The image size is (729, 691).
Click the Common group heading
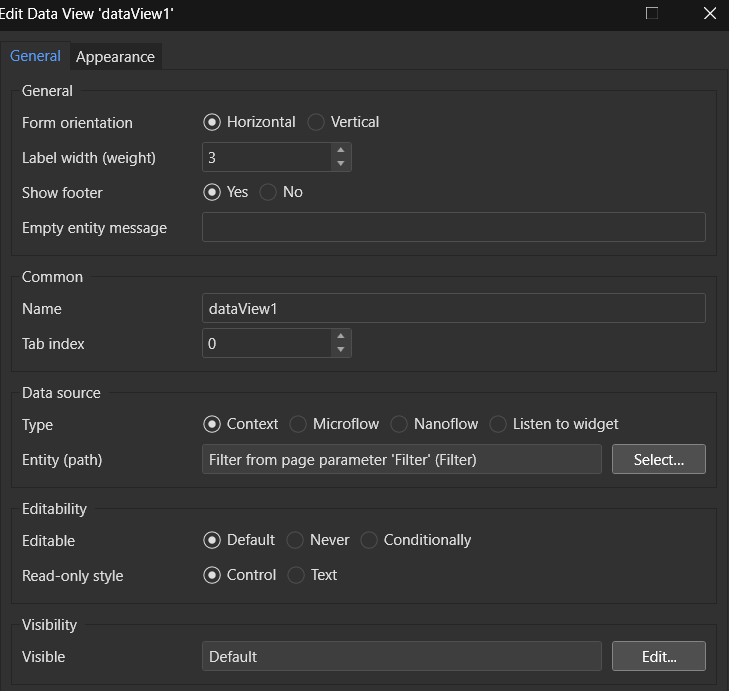pyautogui.click(x=53, y=277)
